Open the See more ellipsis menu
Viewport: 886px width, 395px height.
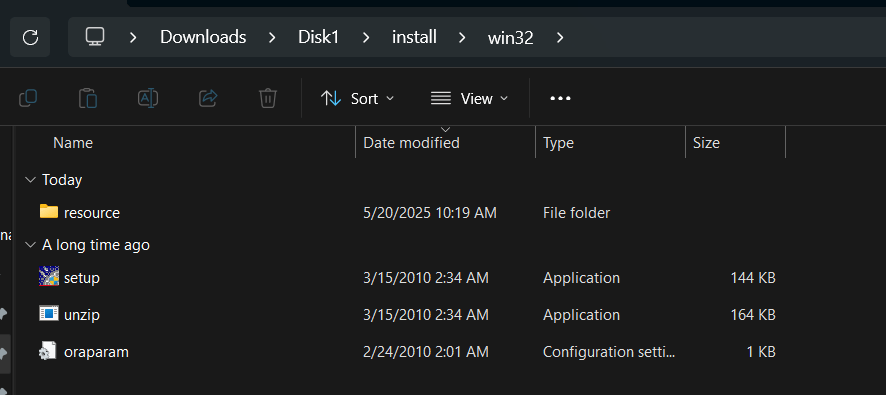click(x=560, y=98)
